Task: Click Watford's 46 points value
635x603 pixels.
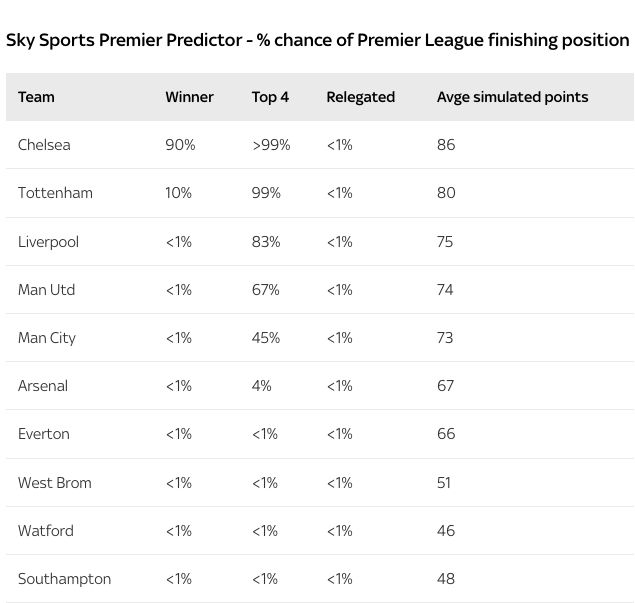Action: (x=446, y=531)
